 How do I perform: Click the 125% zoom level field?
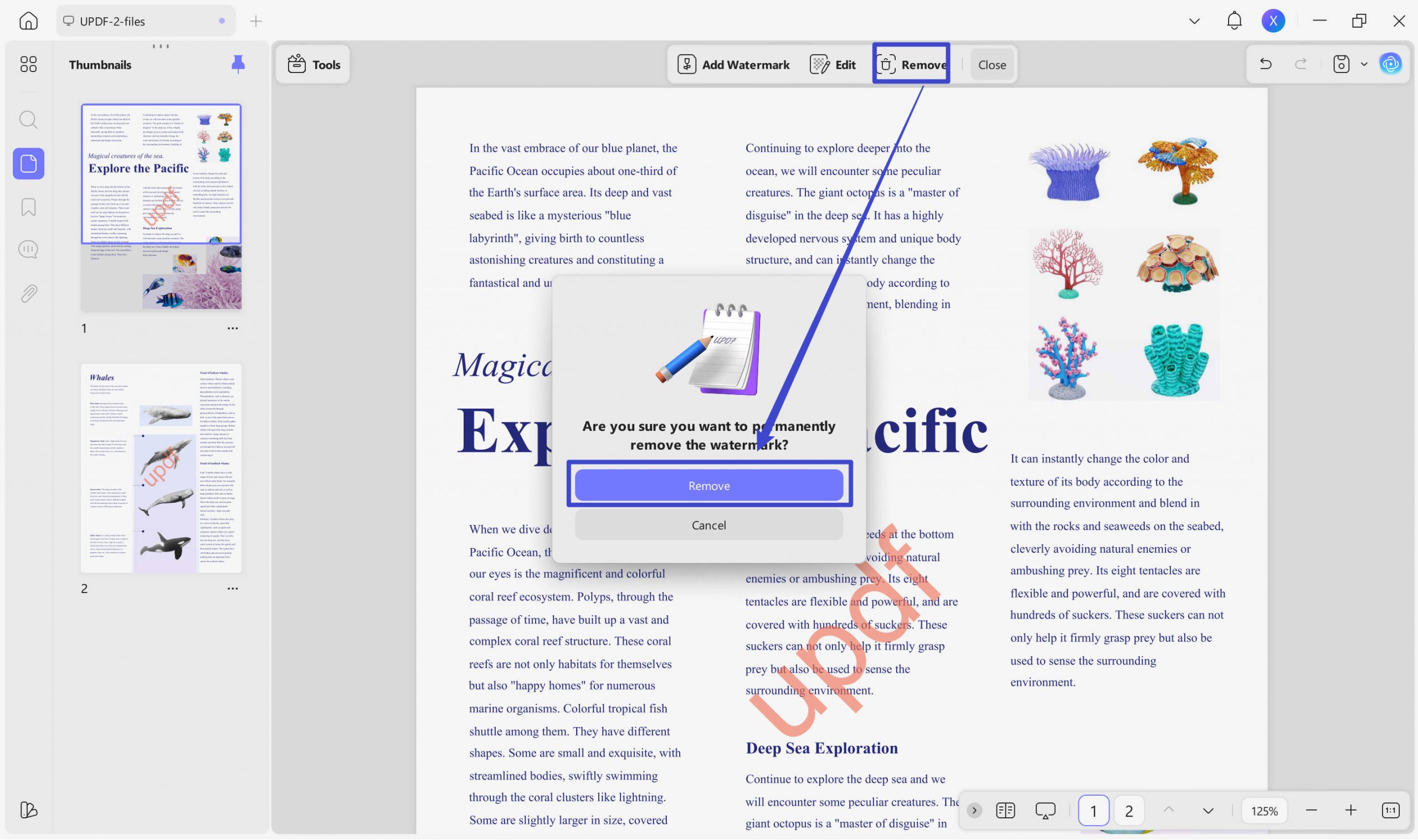(1264, 811)
